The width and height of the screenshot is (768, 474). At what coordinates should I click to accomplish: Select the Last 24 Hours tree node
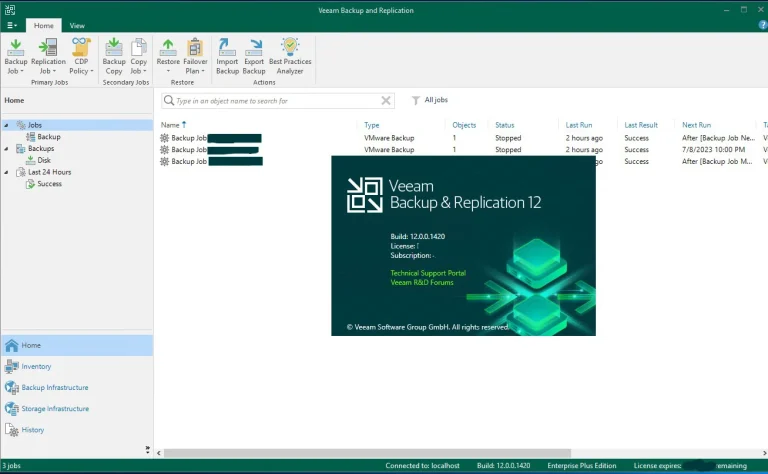[49, 172]
